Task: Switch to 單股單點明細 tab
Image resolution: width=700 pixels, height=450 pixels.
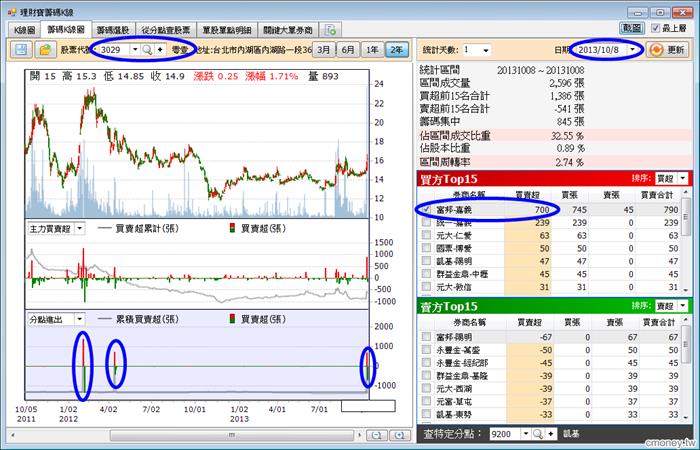Action: tap(227, 30)
